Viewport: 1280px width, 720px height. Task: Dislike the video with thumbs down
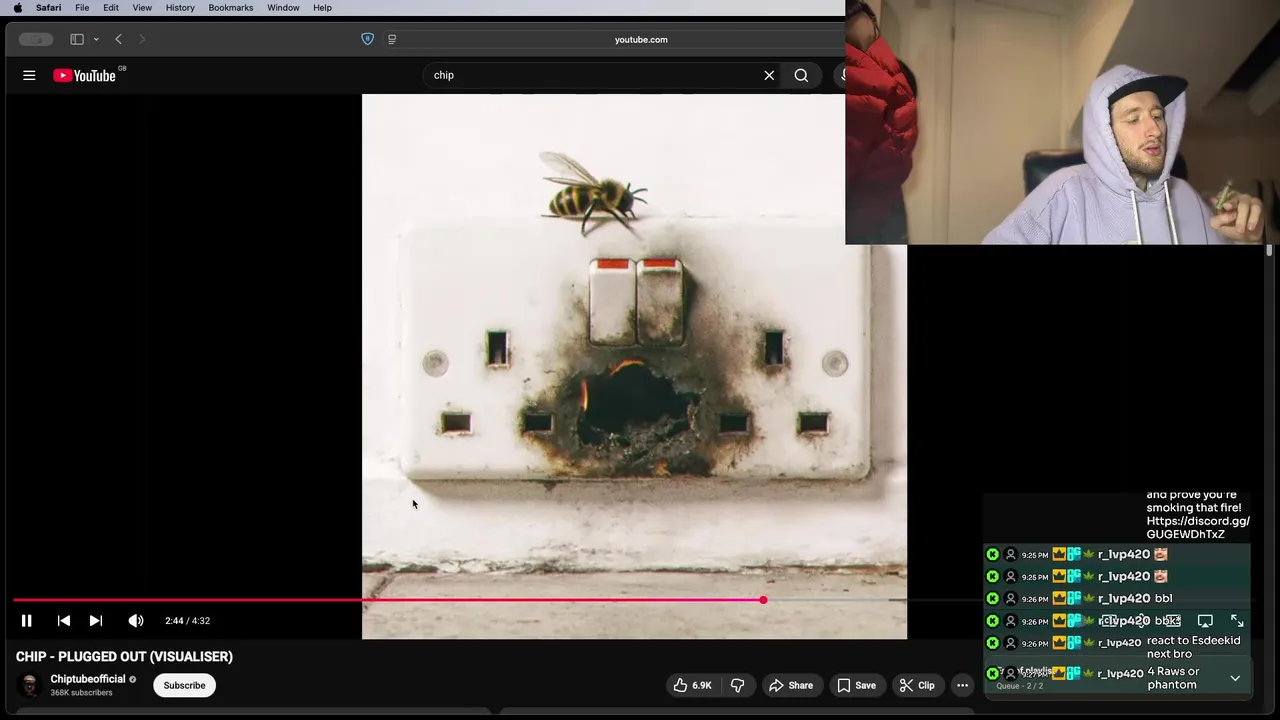coord(738,685)
